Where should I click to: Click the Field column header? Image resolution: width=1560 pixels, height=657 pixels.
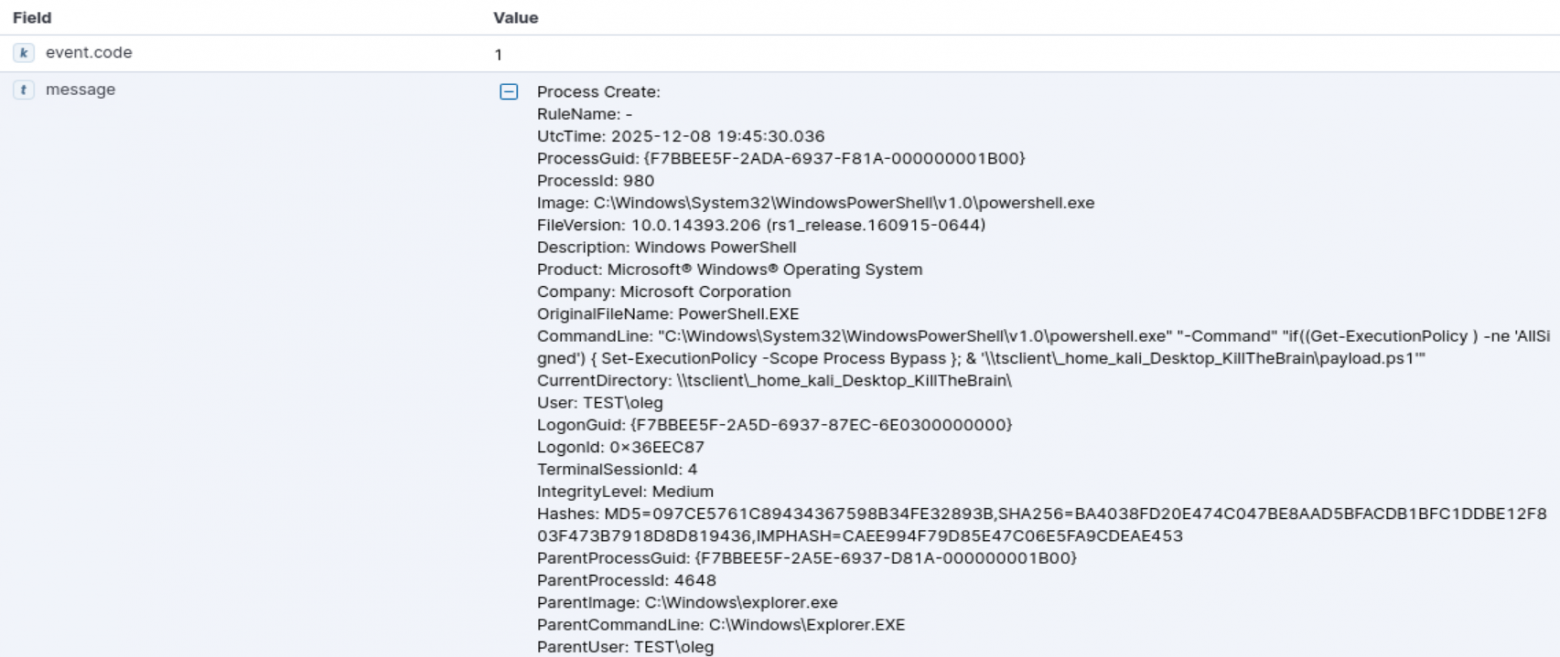[32, 18]
